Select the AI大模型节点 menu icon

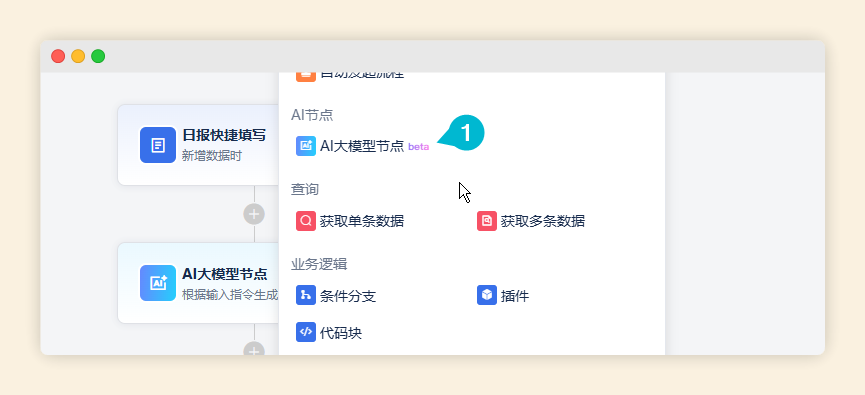(306, 146)
